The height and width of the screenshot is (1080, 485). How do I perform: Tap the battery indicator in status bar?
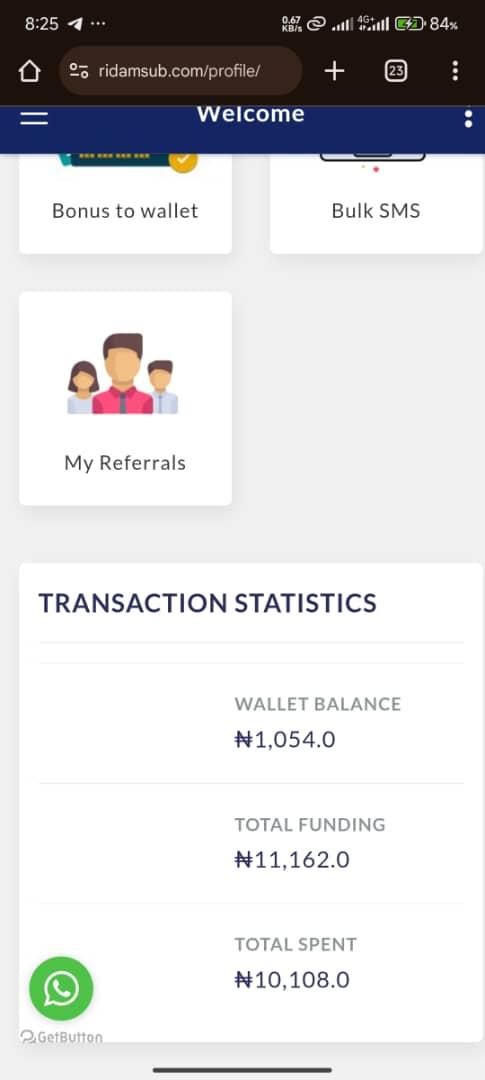pos(411,24)
